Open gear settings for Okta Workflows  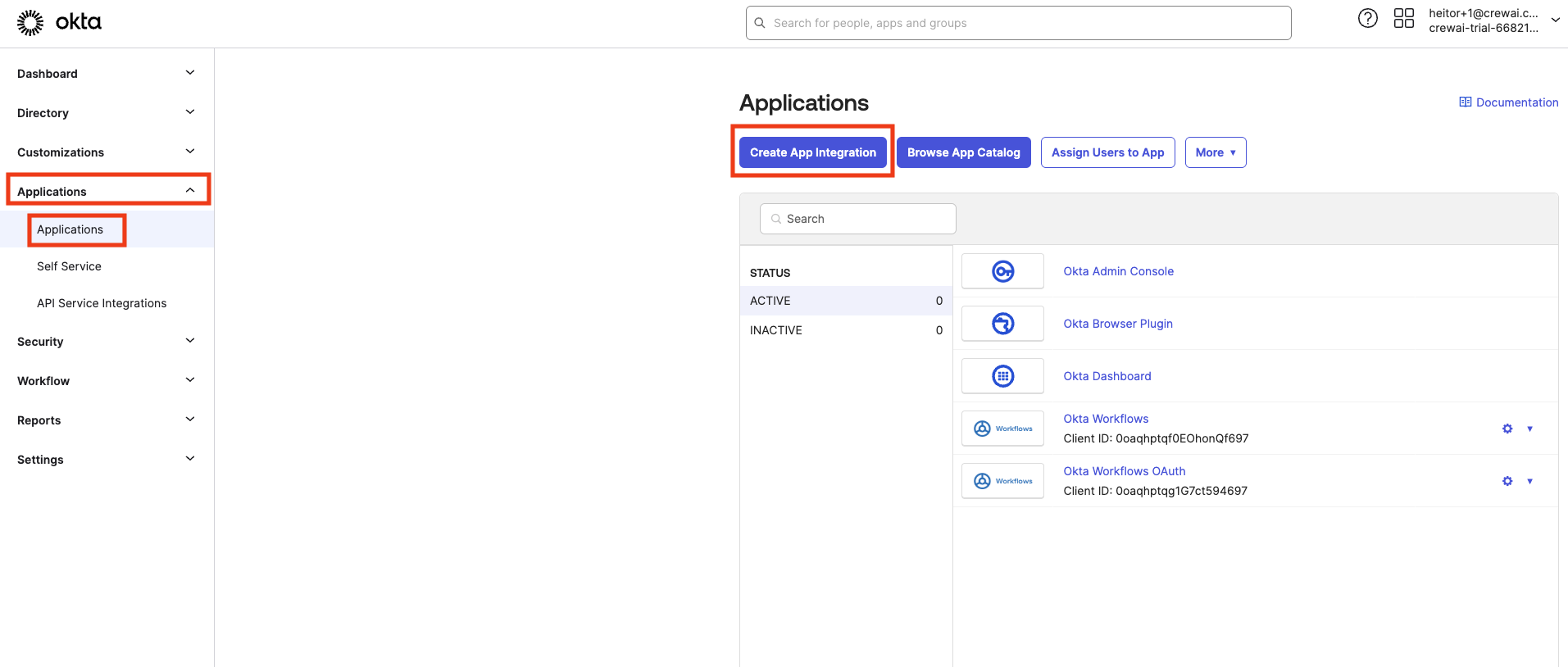point(1507,429)
